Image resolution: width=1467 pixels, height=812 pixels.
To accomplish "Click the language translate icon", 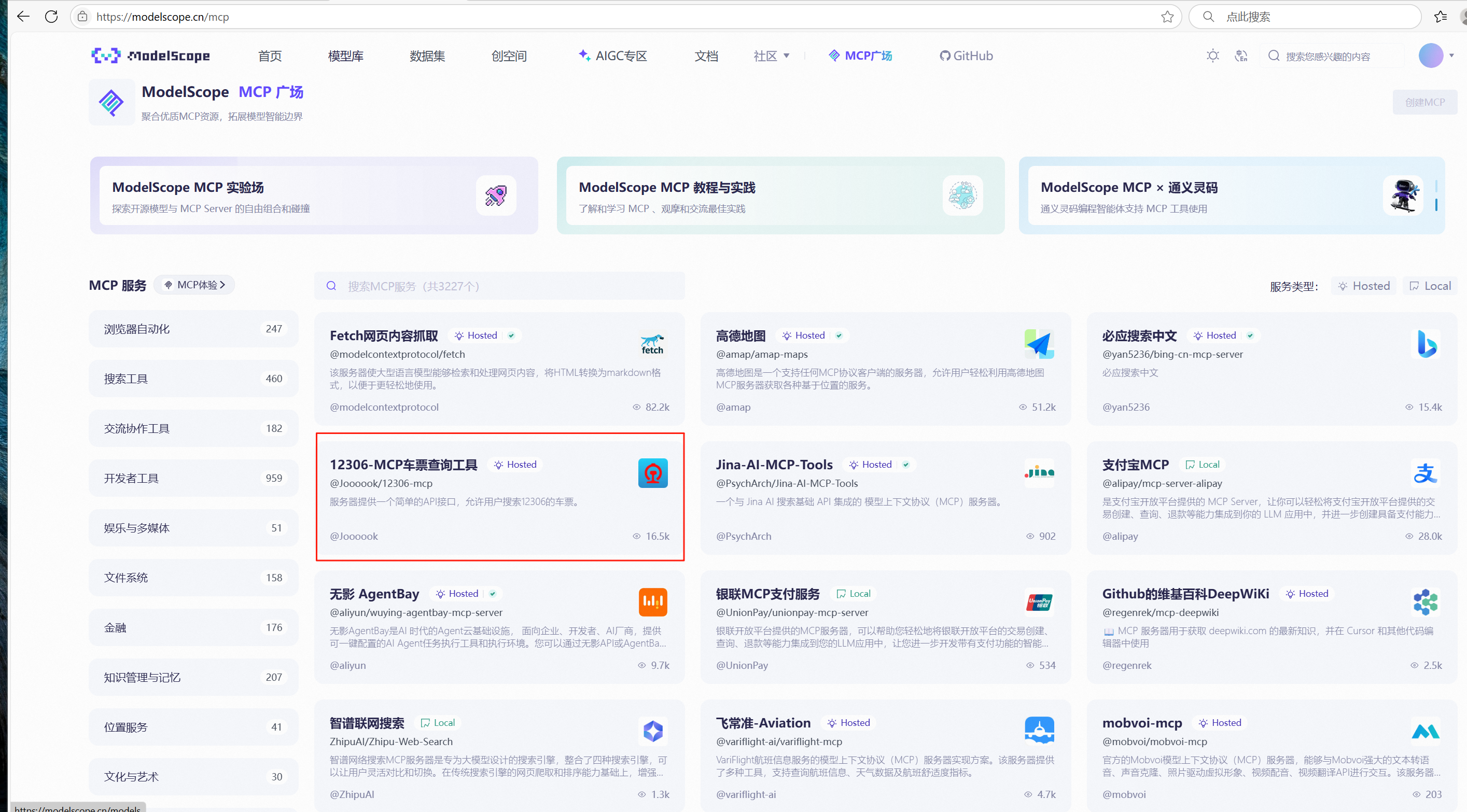I will tap(1241, 56).
